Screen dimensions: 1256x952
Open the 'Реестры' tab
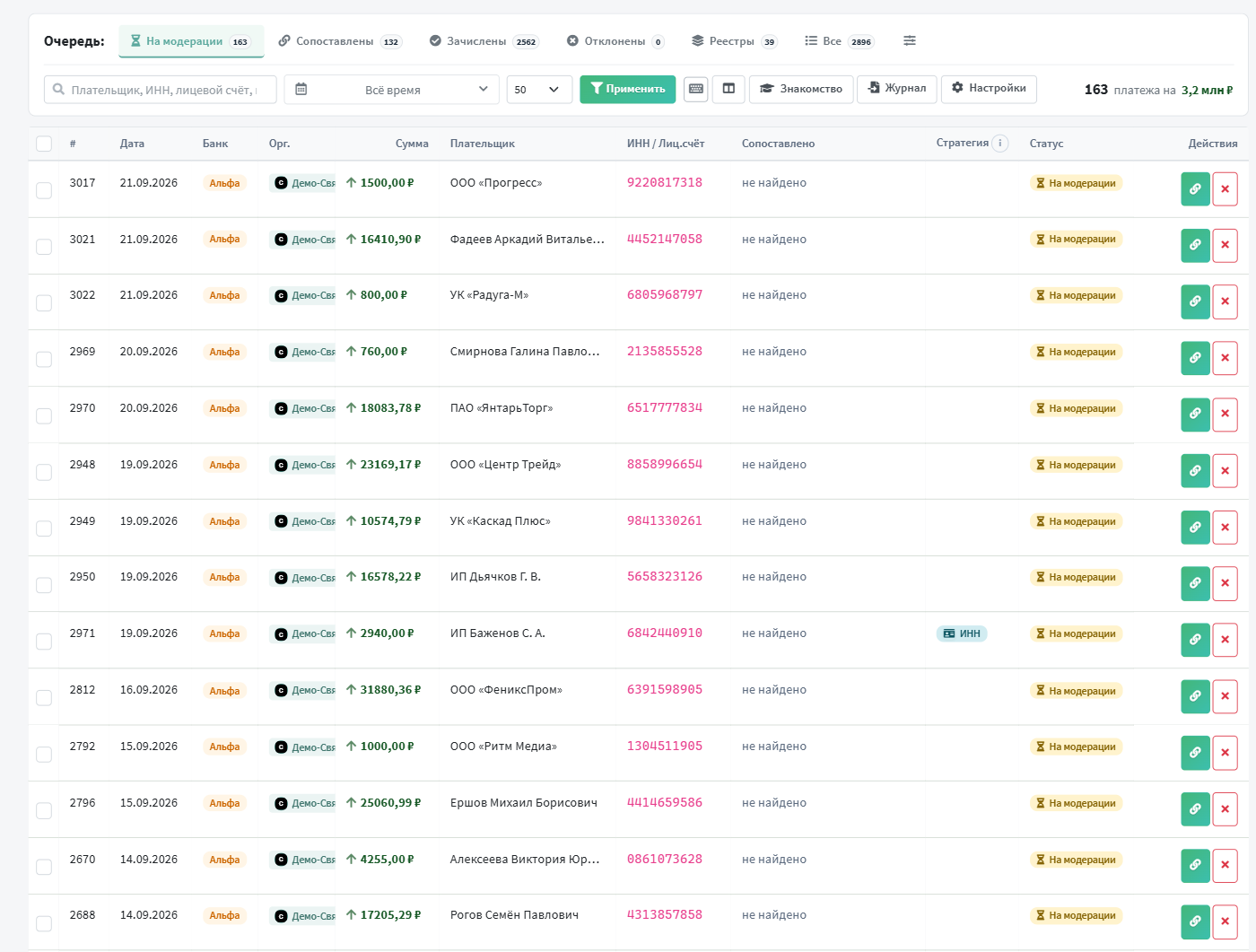[x=734, y=41]
